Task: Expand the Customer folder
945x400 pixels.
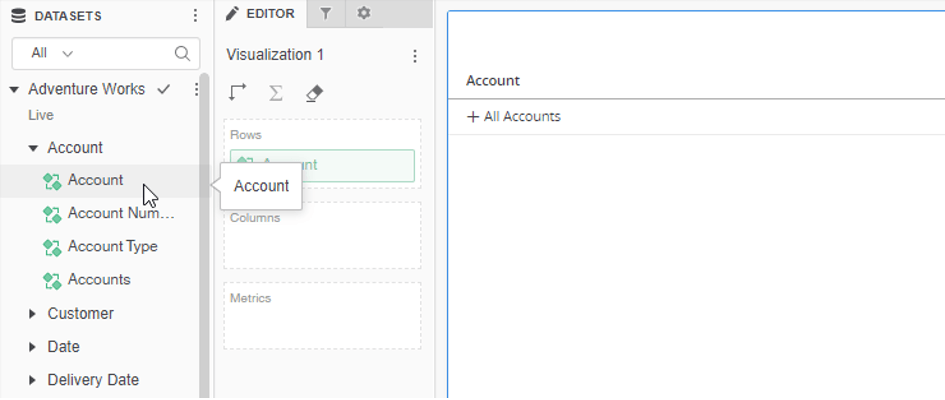Action: click(33, 314)
